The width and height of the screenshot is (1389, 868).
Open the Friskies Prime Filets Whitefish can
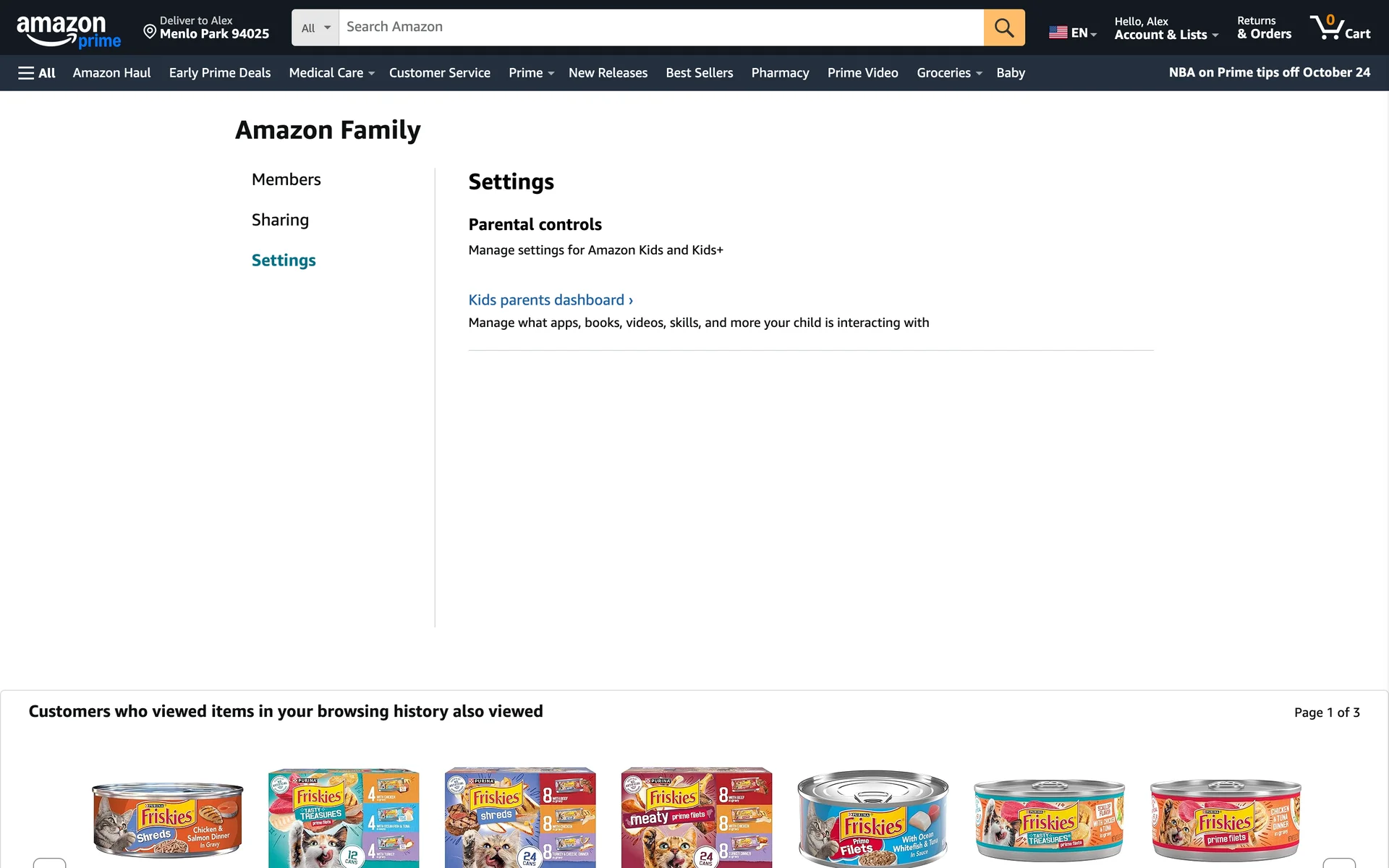pyautogui.click(x=872, y=819)
